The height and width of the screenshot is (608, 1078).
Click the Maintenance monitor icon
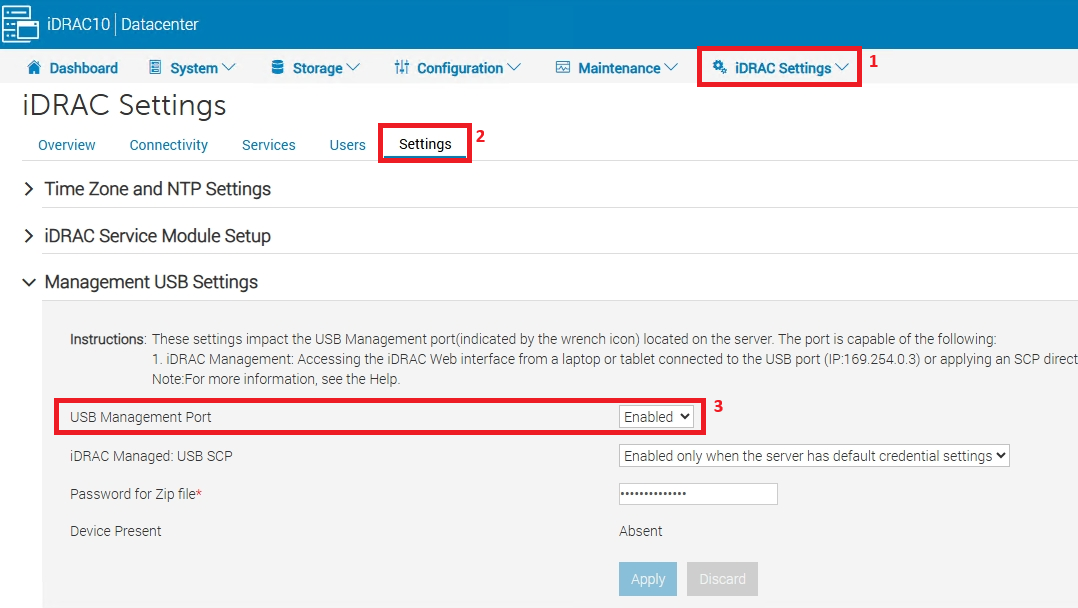pyautogui.click(x=562, y=67)
